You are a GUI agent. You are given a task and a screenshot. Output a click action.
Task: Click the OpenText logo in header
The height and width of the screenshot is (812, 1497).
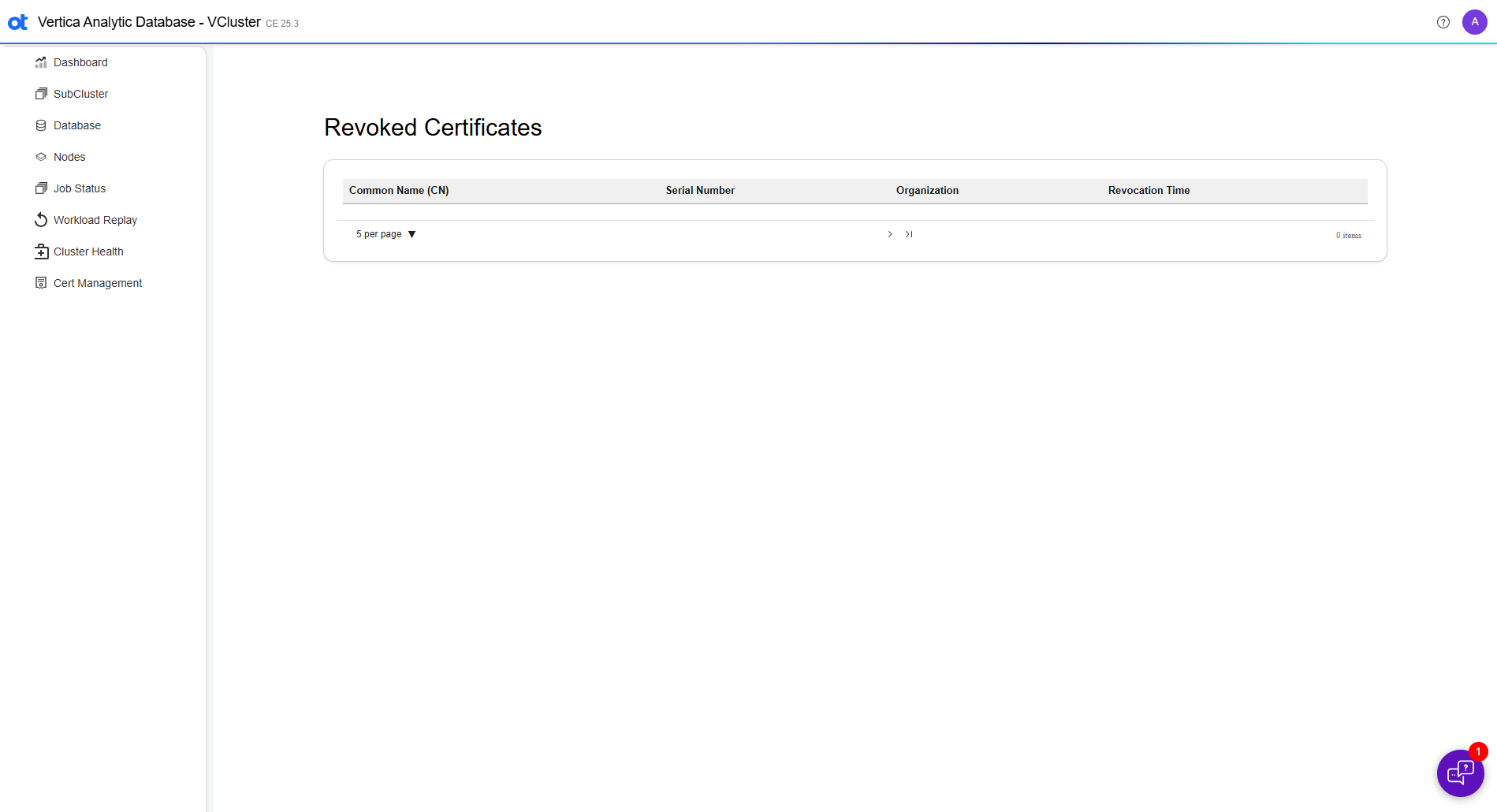pyautogui.click(x=18, y=22)
